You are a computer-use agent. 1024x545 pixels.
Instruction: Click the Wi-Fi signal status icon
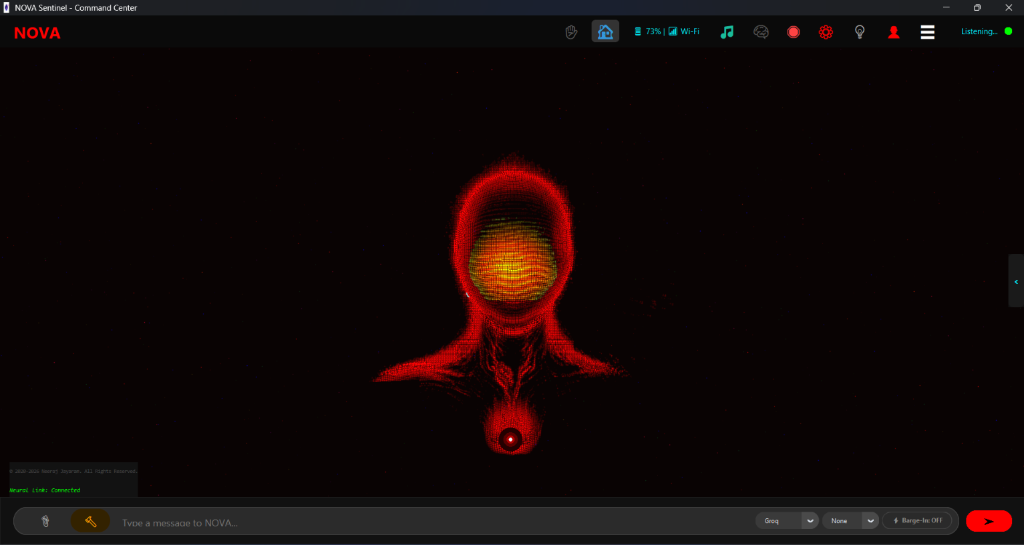click(x=684, y=31)
